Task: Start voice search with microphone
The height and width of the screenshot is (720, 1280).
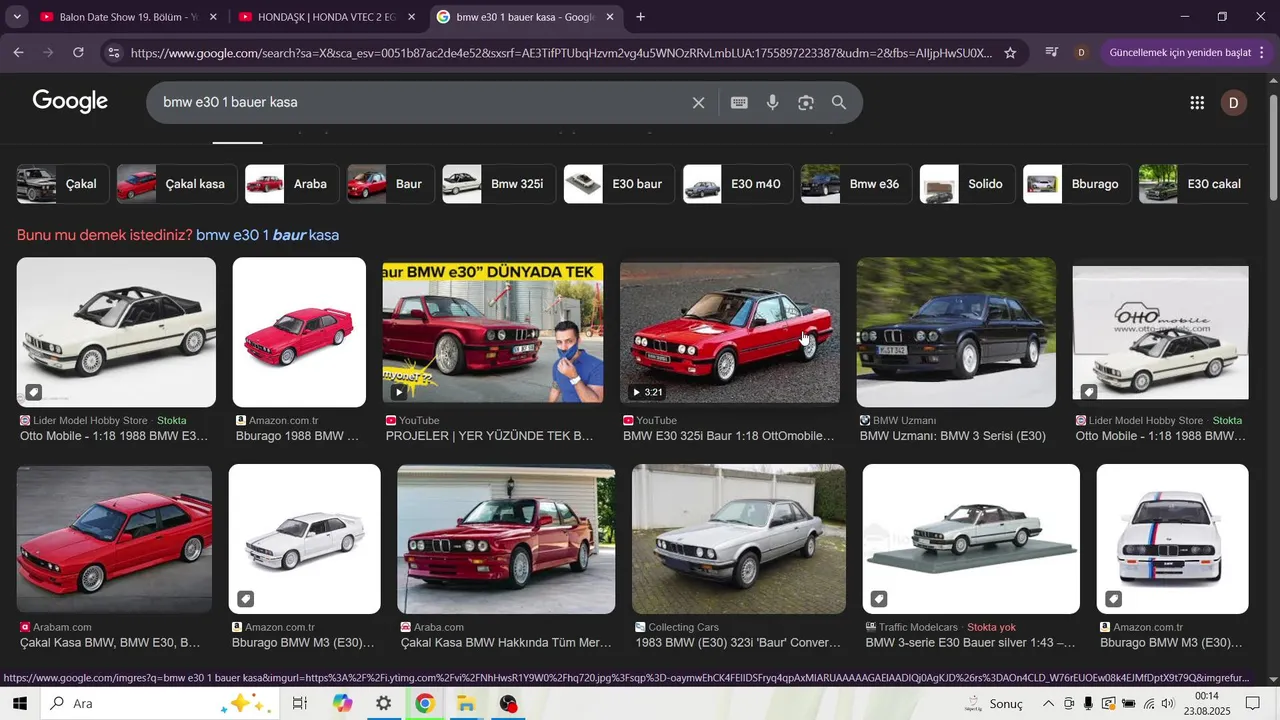Action: coord(772,102)
